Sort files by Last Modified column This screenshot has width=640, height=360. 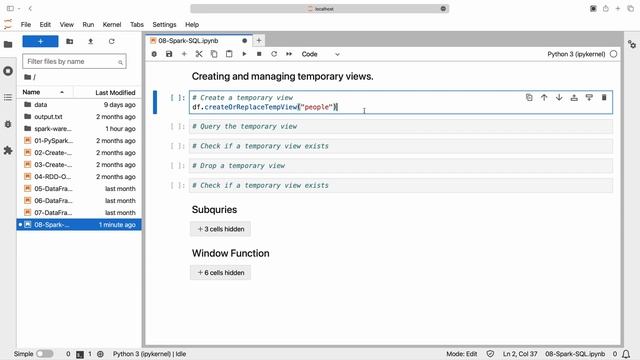pyautogui.click(x=115, y=93)
